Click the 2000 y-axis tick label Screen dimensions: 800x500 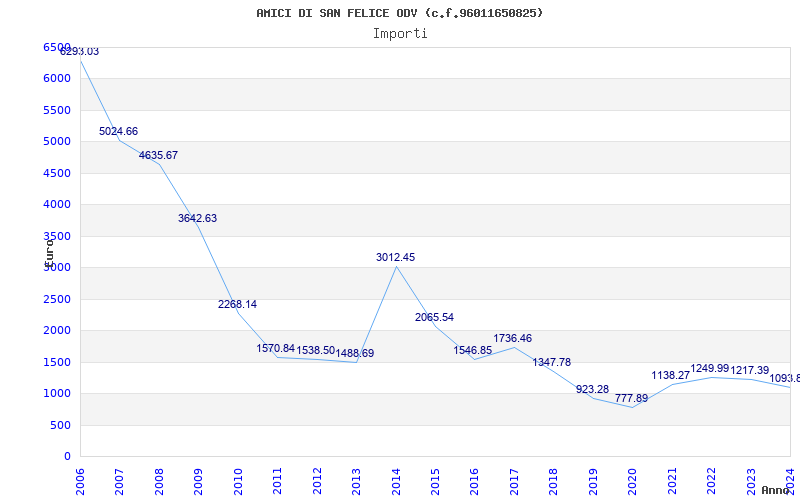[x=57, y=330]
